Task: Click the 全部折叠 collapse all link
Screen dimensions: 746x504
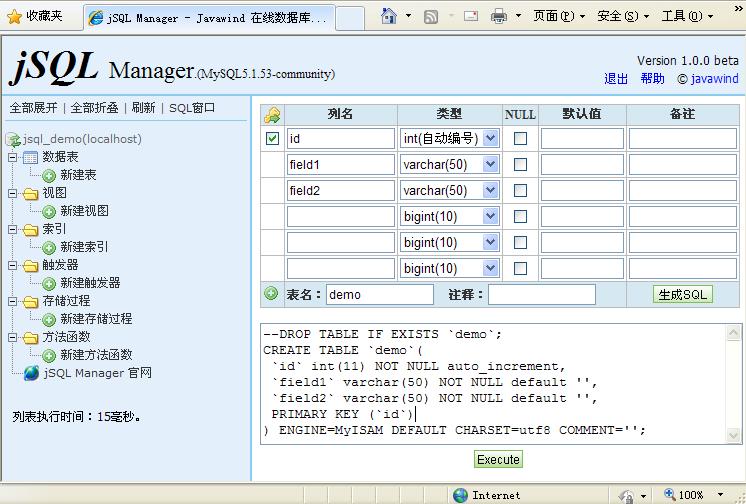Action: [94, 108]
